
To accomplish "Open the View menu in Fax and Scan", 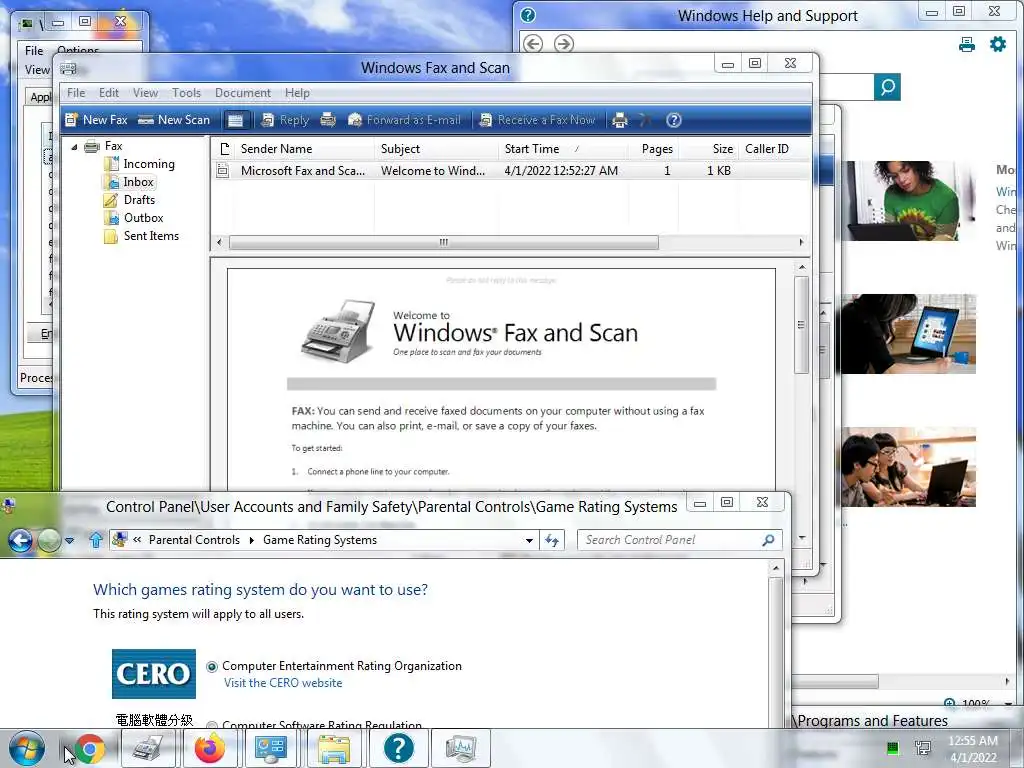I will [145, 93].
